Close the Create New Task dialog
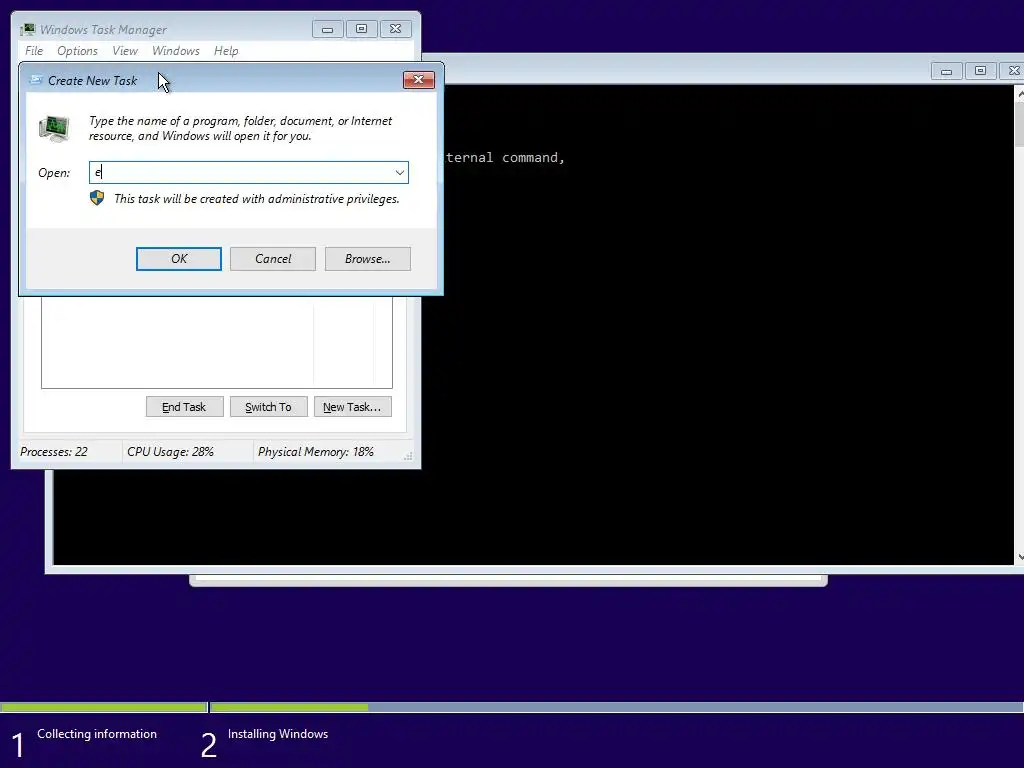The image size is (1024, 768). coord(419,80)
